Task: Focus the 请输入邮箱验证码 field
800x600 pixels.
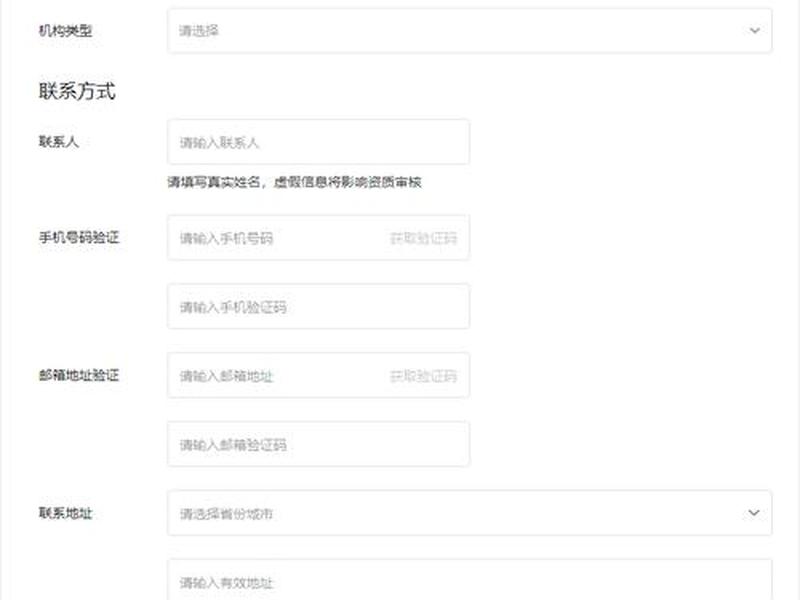Action: pos(318,444)
